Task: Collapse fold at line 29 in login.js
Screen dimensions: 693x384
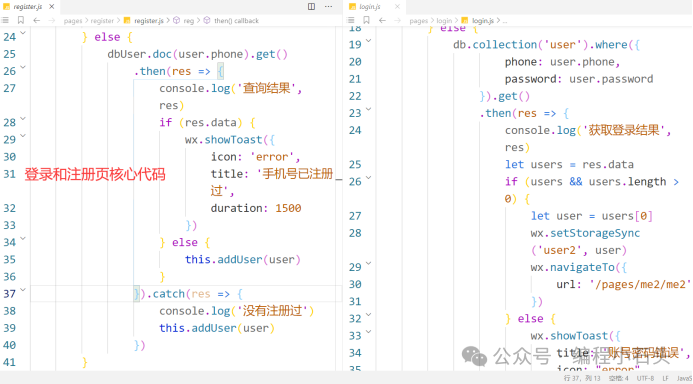Action: coord(369,263)
